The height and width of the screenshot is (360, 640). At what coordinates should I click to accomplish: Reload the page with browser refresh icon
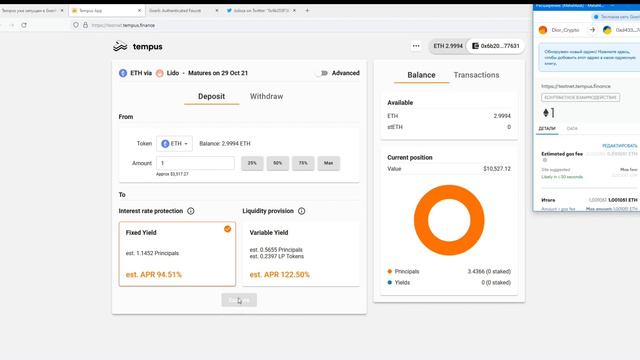click(x=24, y=25)
